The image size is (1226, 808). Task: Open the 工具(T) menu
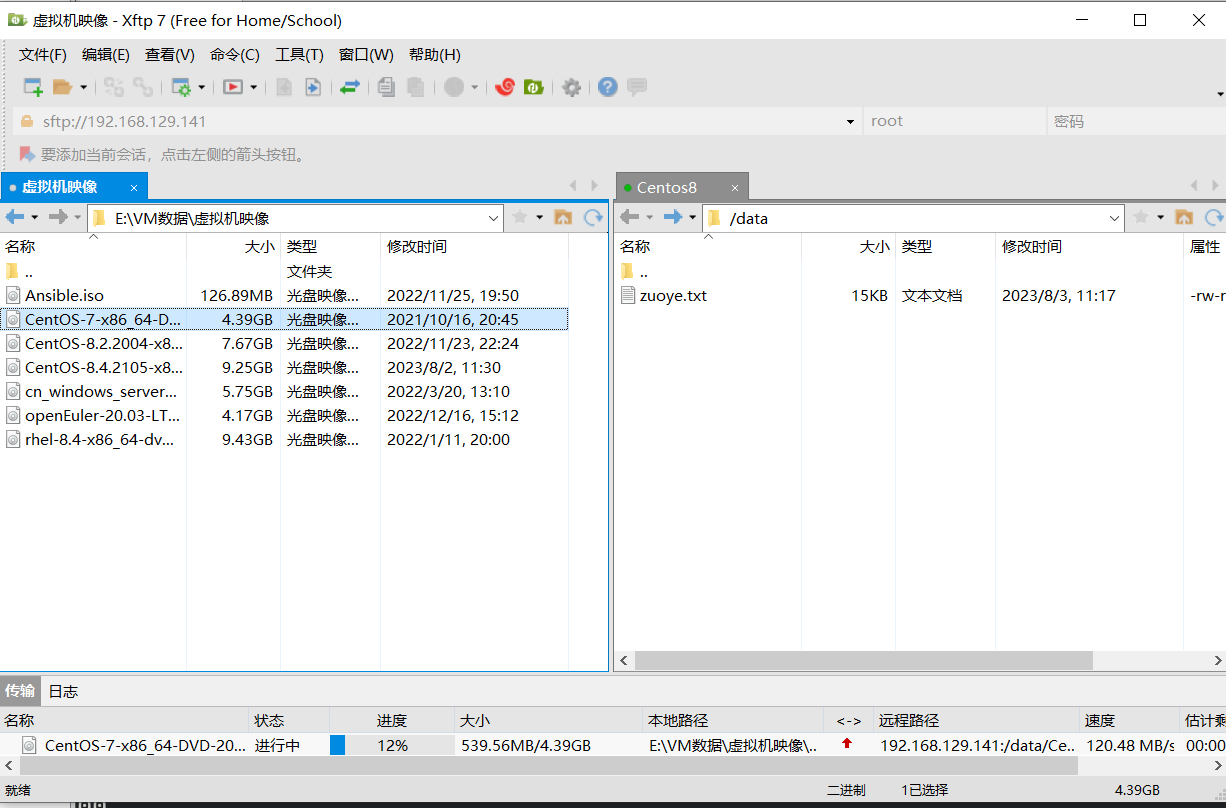point(300,55)
